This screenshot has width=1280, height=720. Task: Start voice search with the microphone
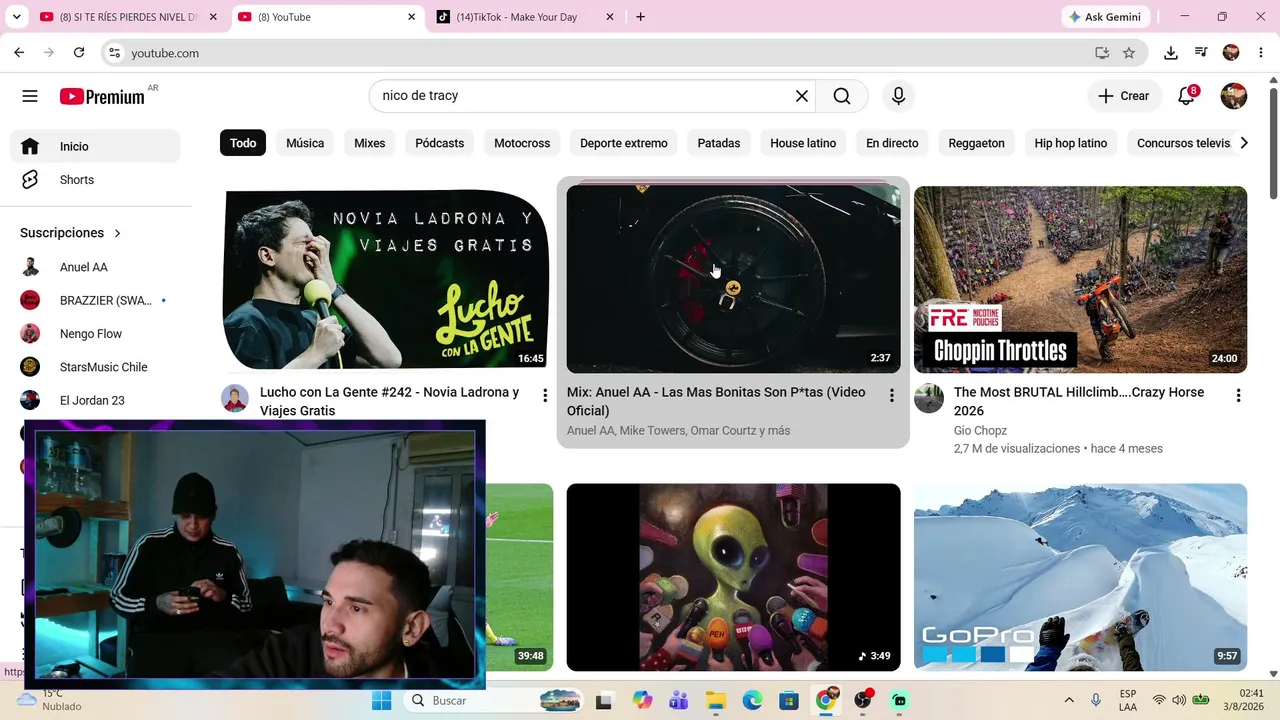898,96
